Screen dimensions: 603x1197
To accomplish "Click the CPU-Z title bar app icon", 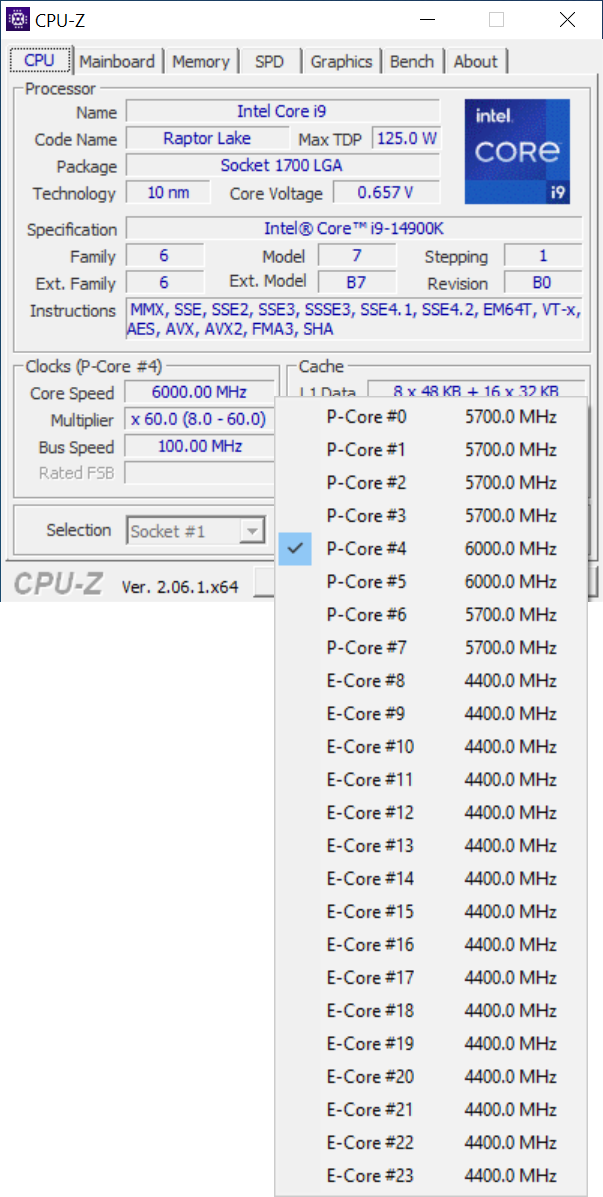I will pyautogui.click(x=18, y=20).
